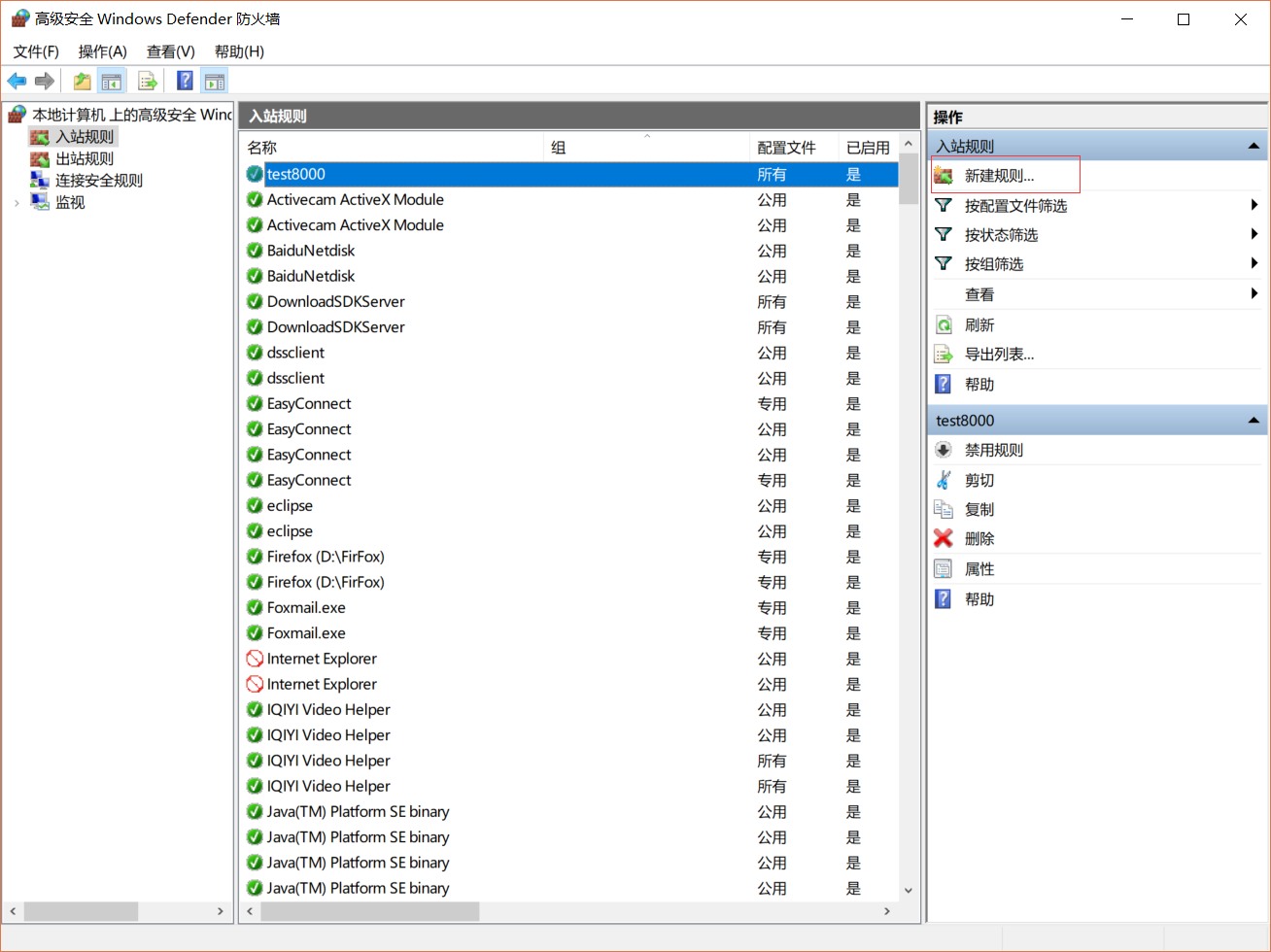Open the 查看 submenu arrow in actions pane
The width and height of the screenshot is (1271, 952).
1254,293
